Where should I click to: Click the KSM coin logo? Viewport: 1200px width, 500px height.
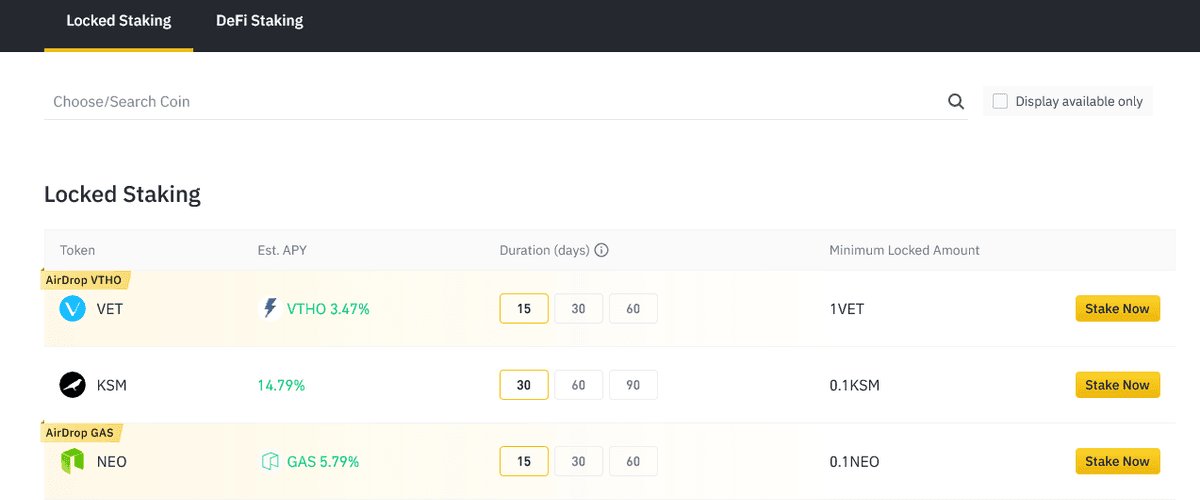73,385
